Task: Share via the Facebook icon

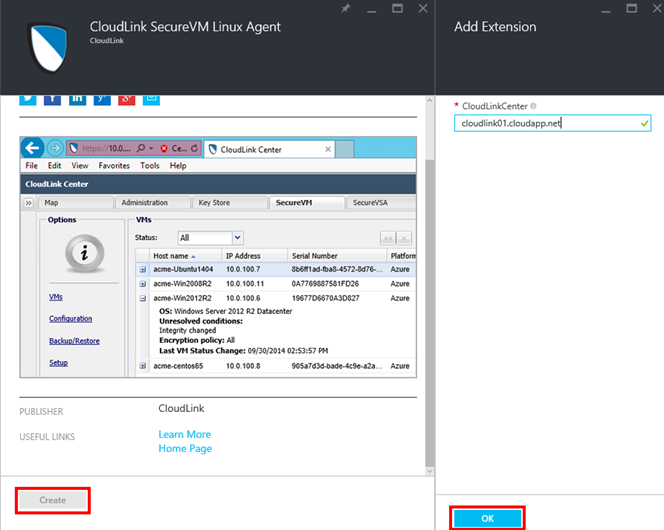Action: click(x=53, y=98)
